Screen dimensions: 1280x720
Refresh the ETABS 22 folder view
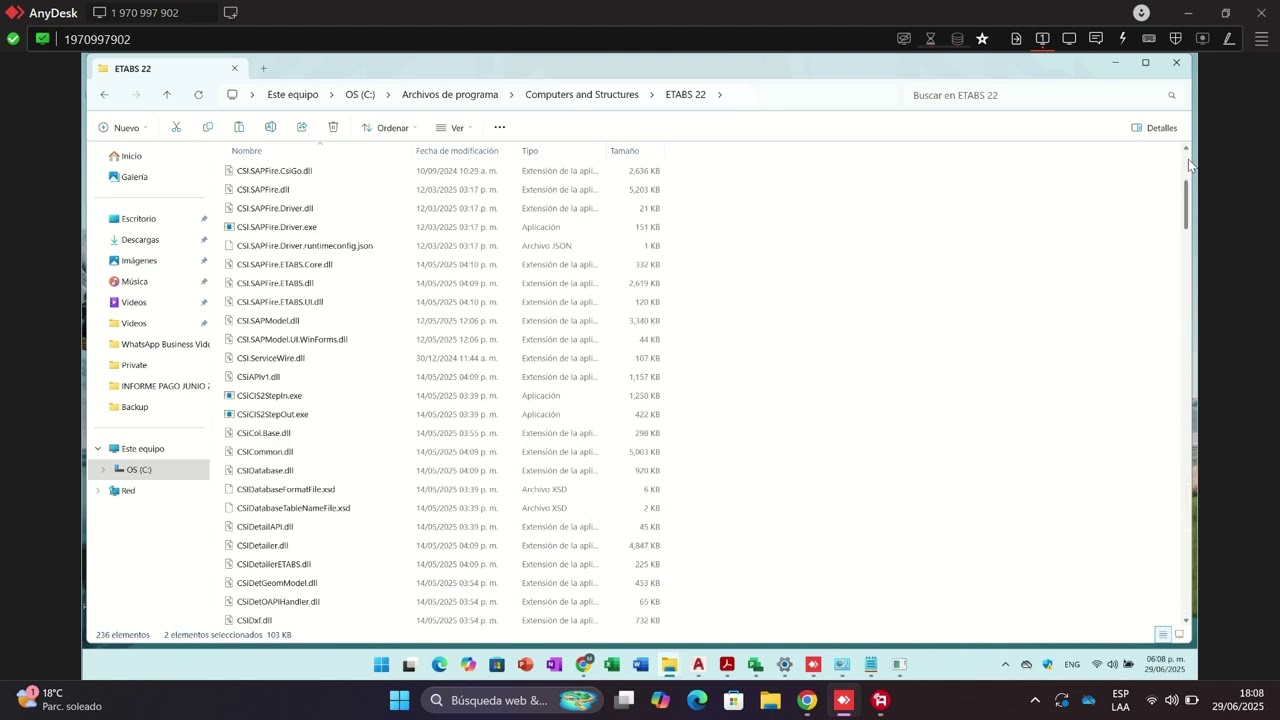[x=198, y=95]
